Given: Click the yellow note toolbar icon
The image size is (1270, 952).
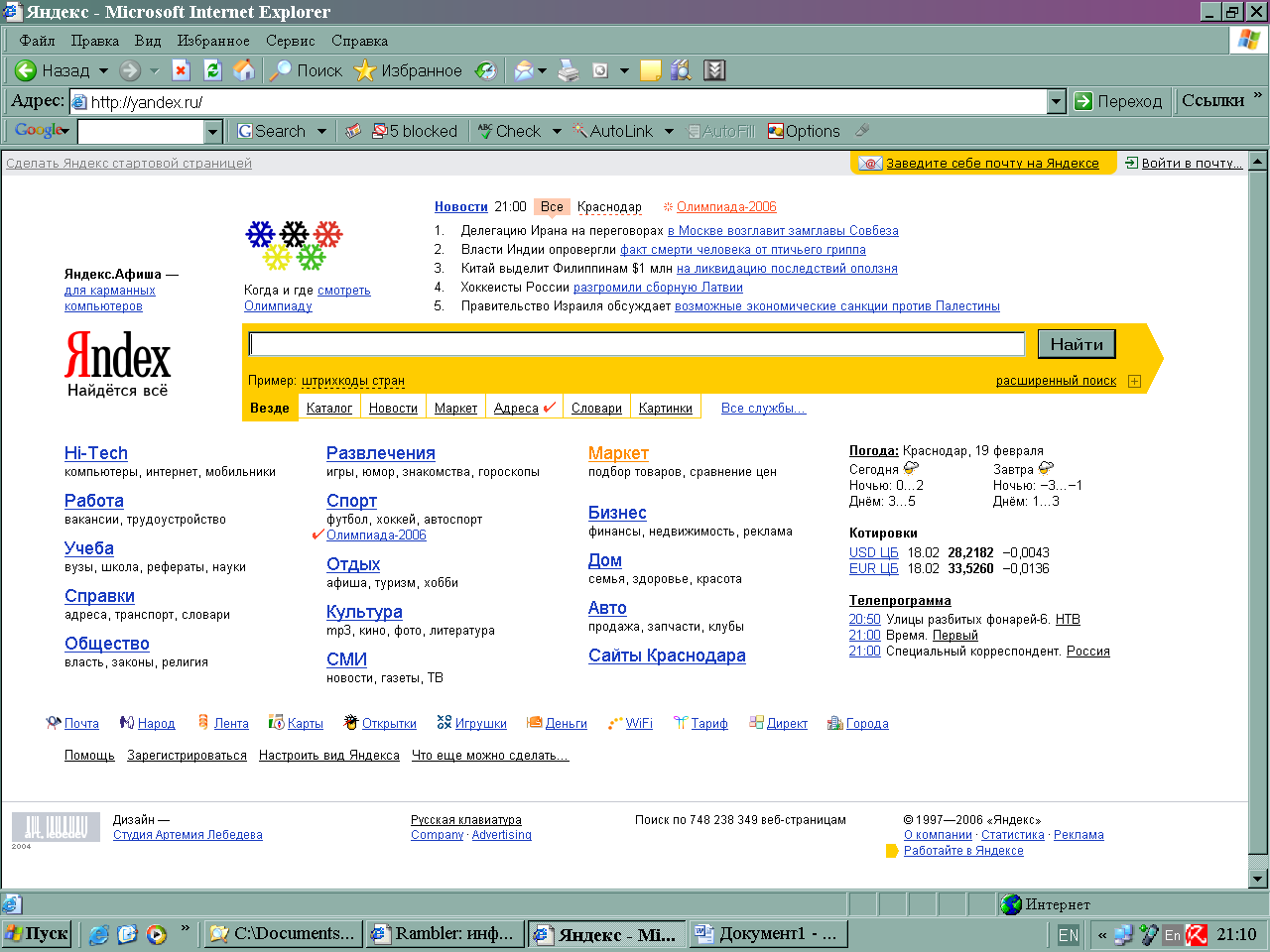Looking at the screenshot, I should click(x=651, y=70).
